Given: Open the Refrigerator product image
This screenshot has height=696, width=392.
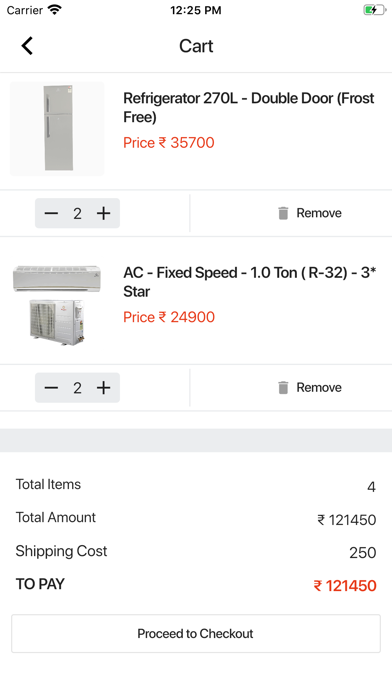Looking at the screenshot, I should point(57,129).
